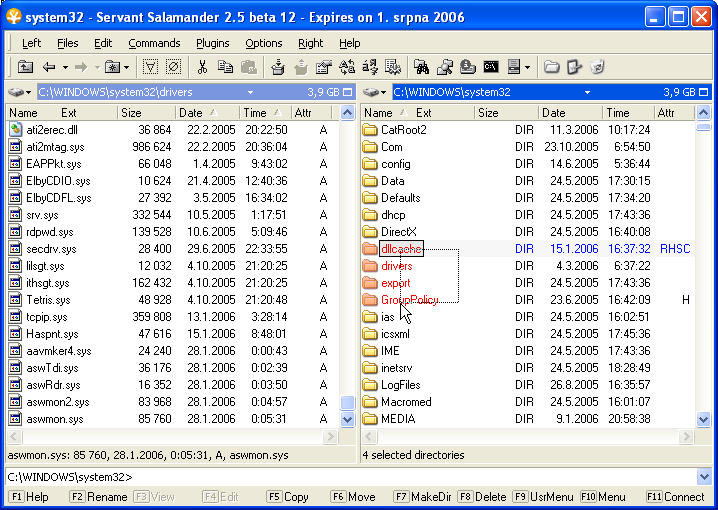Open the Files menu
Image resolution: width=718 pixels, height=510 pixels.
tap(68, 43)
